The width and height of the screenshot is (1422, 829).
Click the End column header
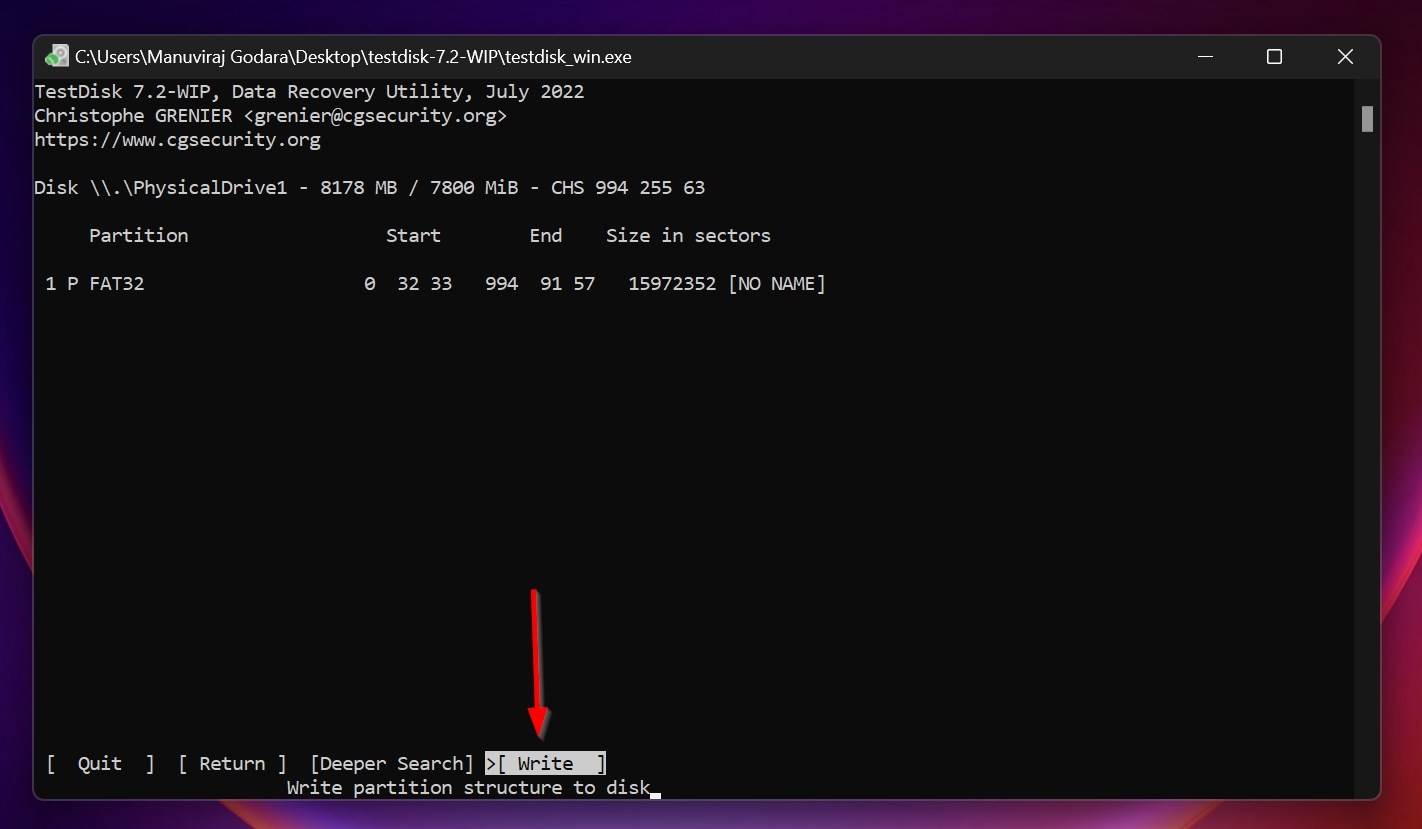(546, 235)
